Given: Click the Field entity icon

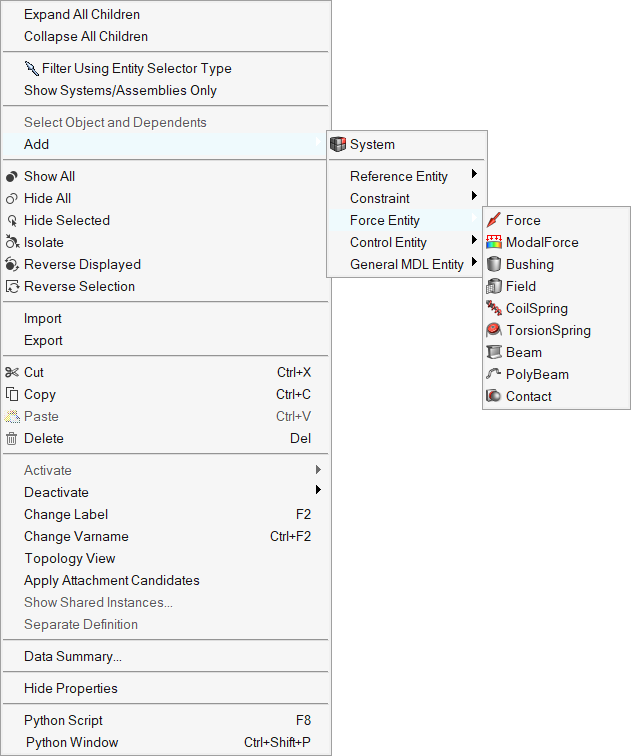Looking at the screenshot, I should coord(493,286).
